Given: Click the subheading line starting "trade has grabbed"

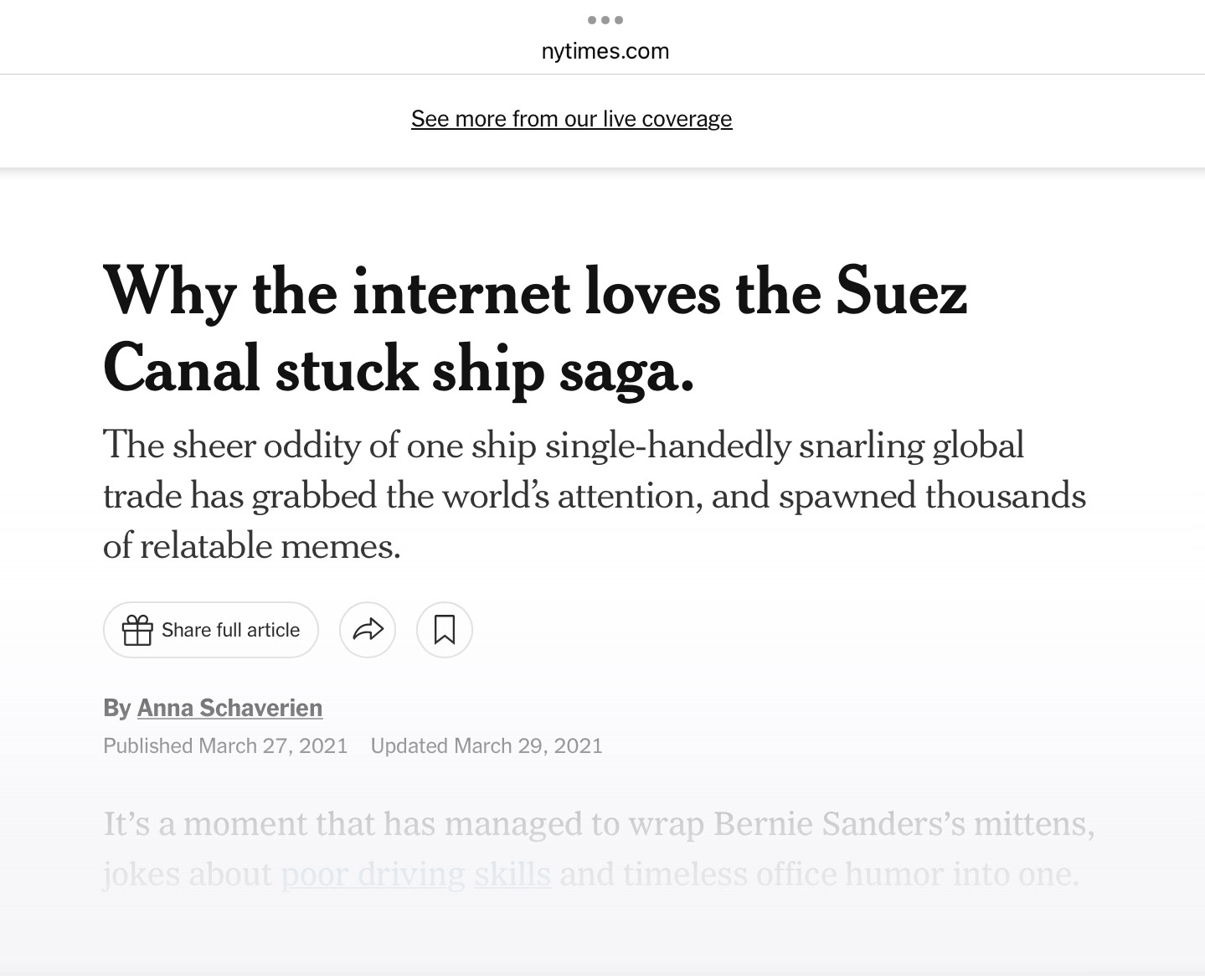Looking at the screenshot, I should tap(594, 496).
